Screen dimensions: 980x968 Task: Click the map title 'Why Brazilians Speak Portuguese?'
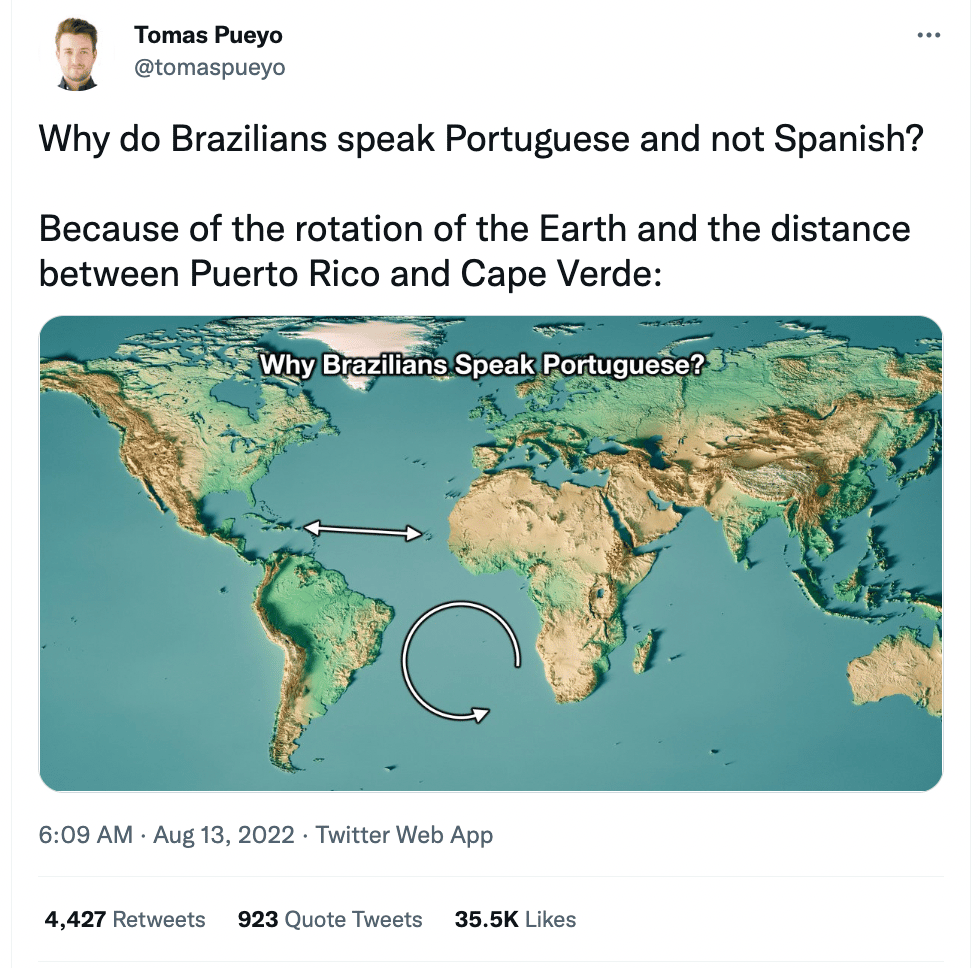point(482,364)
